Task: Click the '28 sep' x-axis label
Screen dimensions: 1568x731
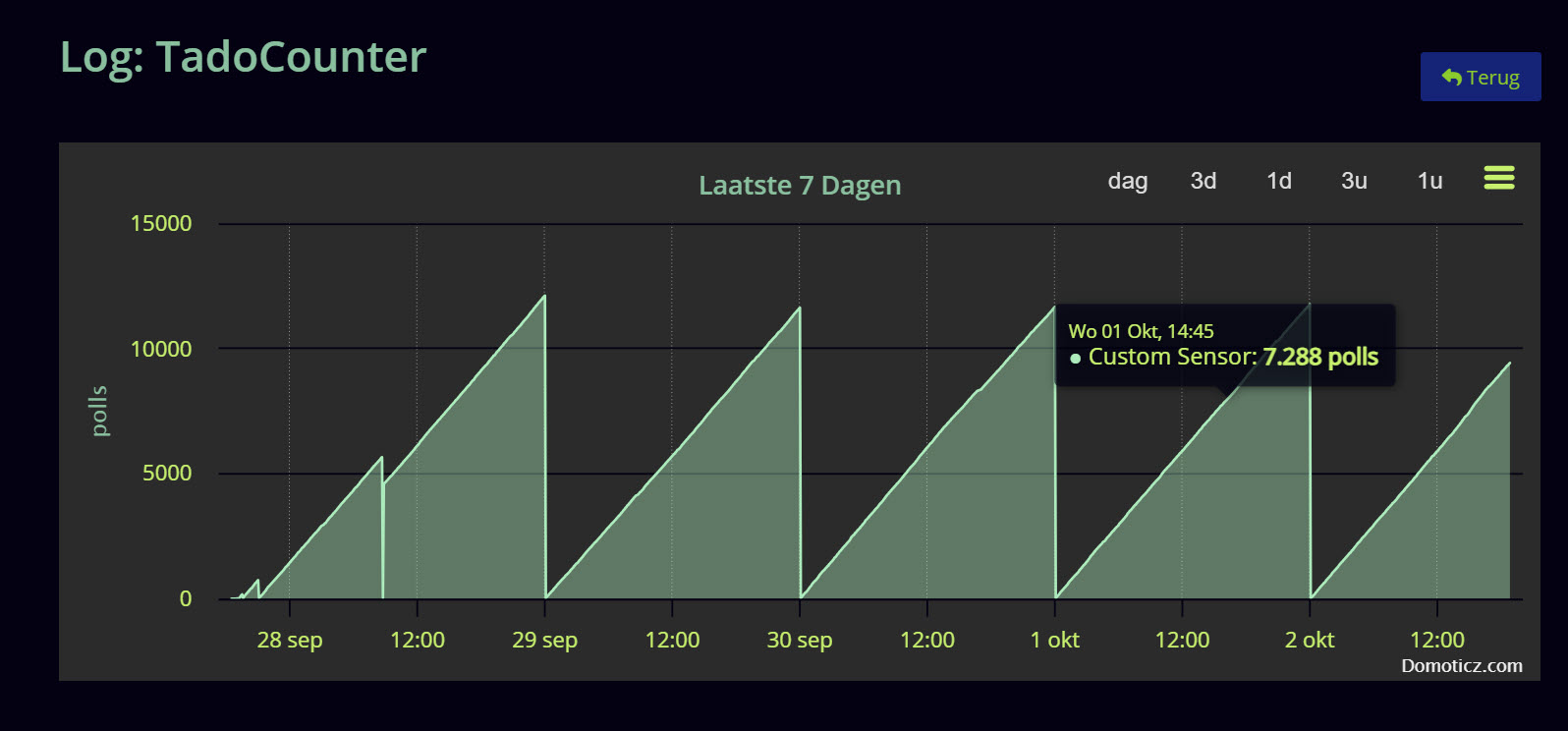Action: (290, 640)
